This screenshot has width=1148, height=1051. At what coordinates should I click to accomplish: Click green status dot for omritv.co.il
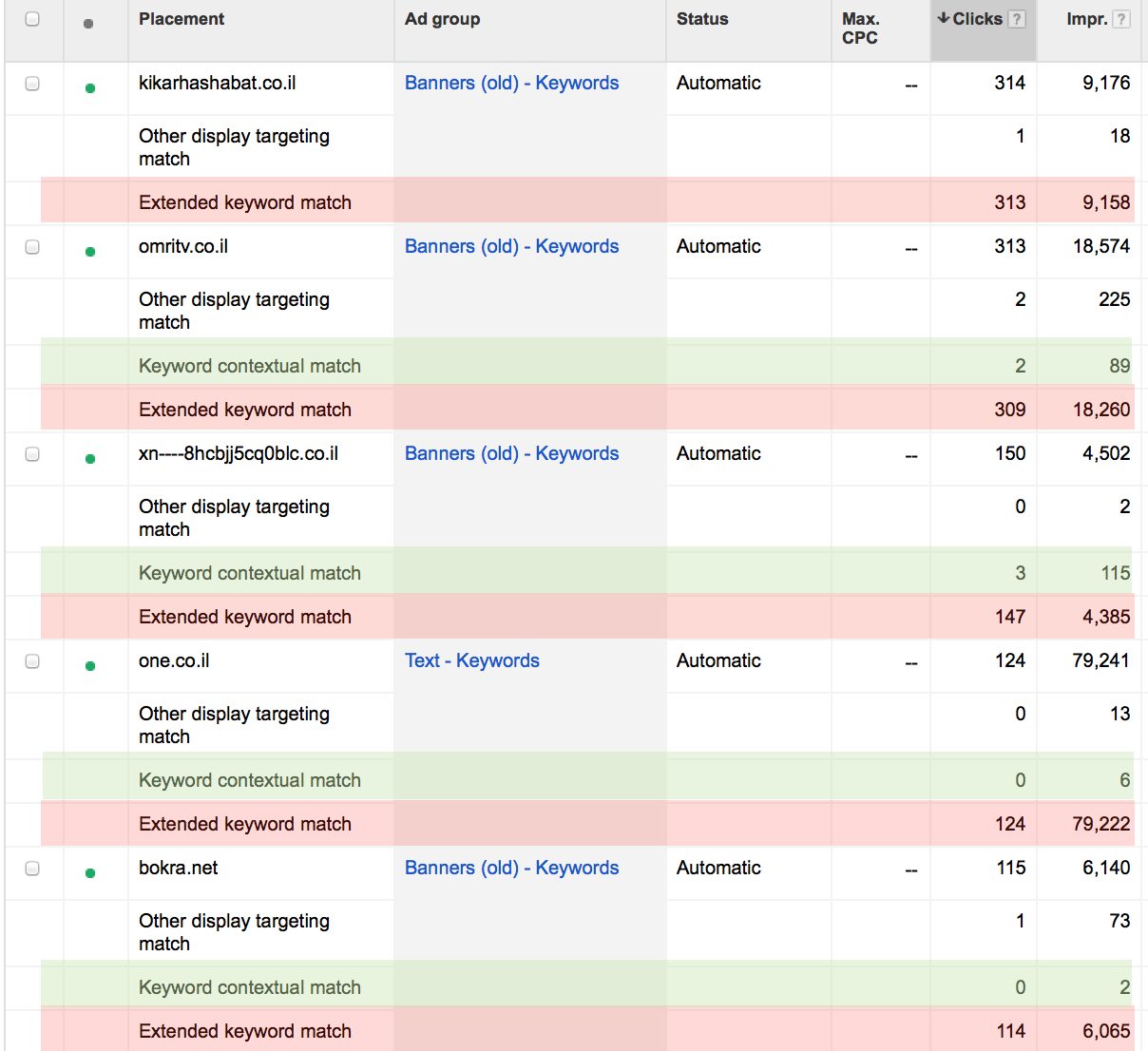(90, 252)
